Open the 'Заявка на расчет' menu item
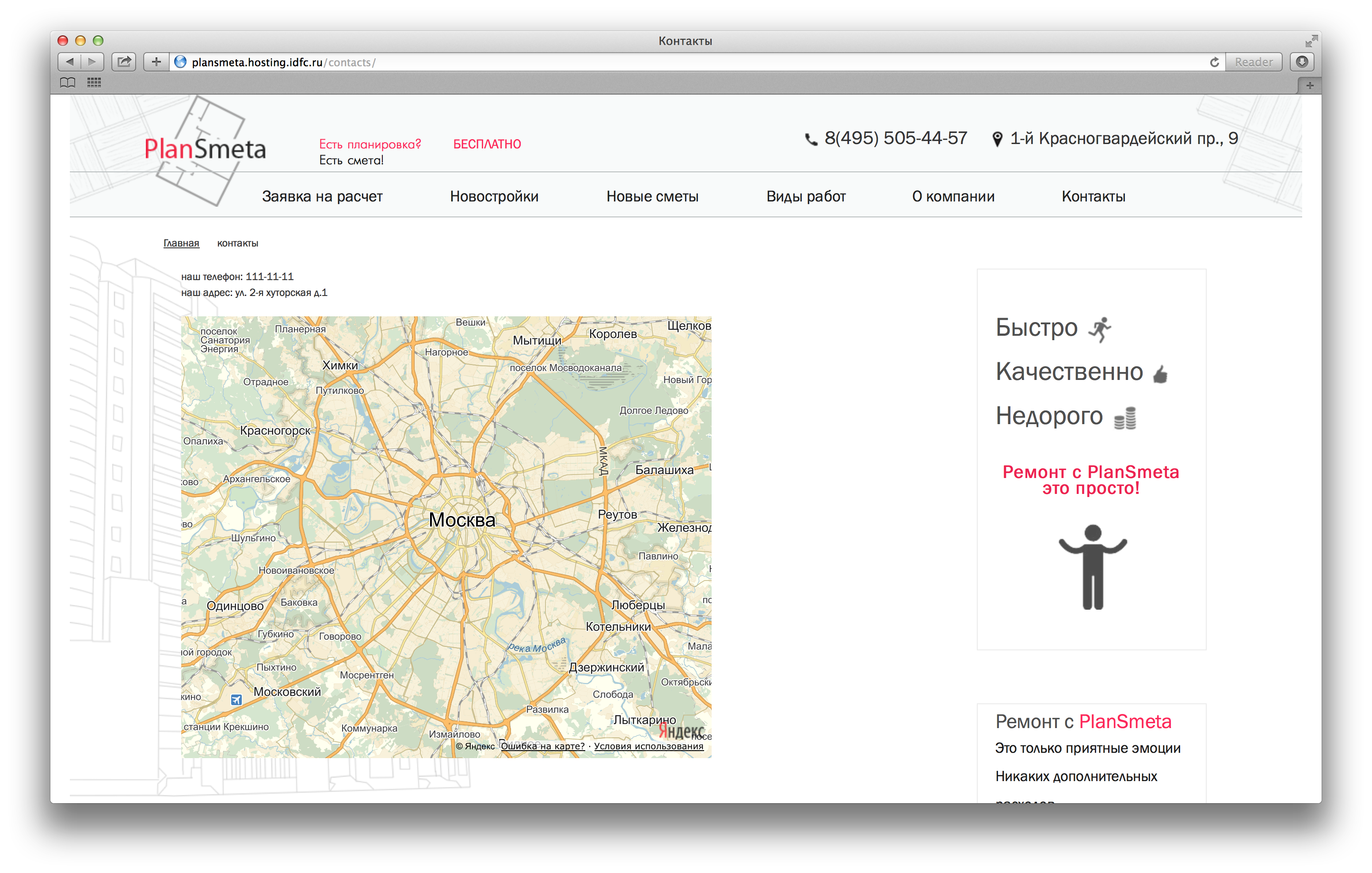 click(322, 197)
